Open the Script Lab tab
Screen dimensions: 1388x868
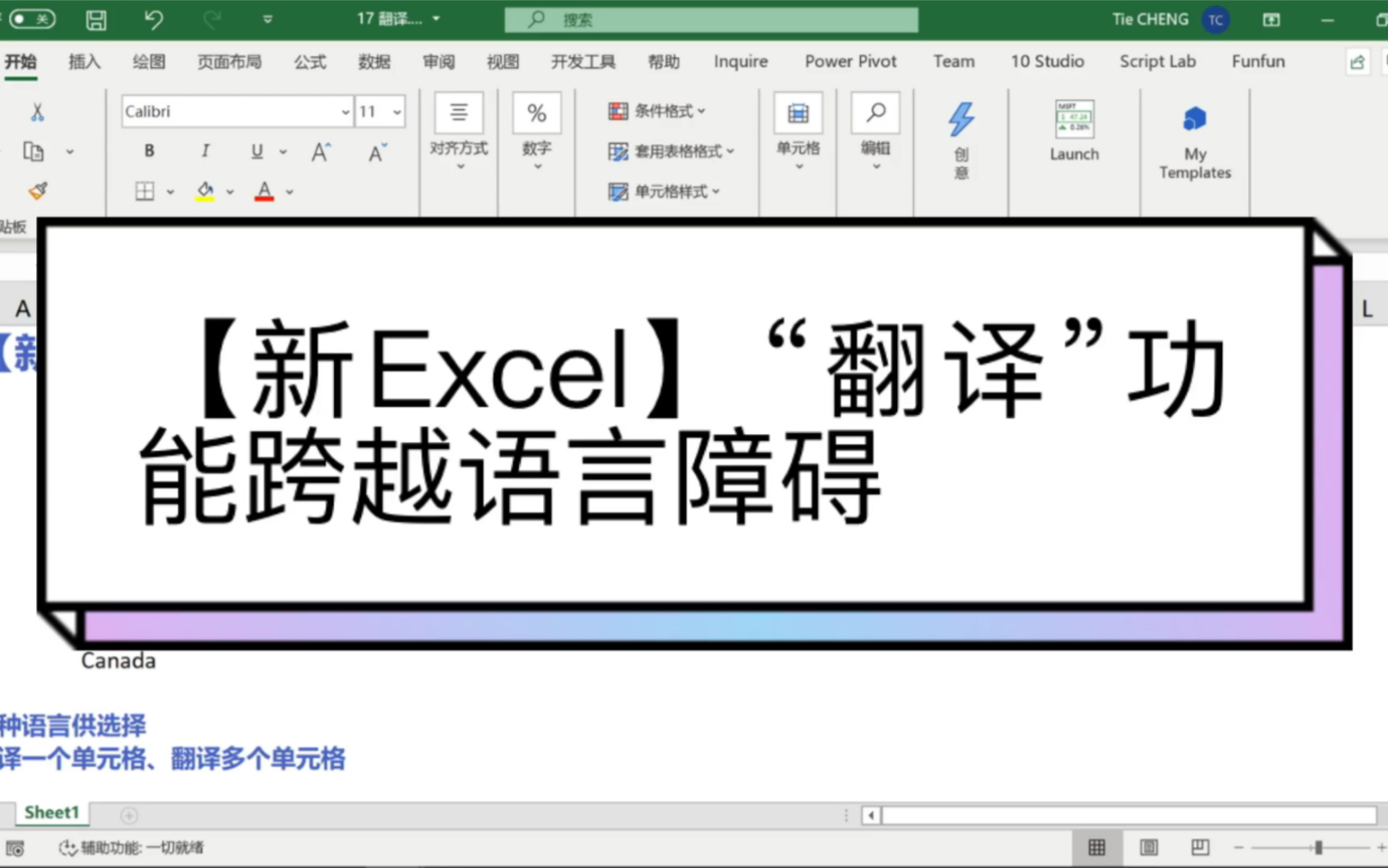1158,62
